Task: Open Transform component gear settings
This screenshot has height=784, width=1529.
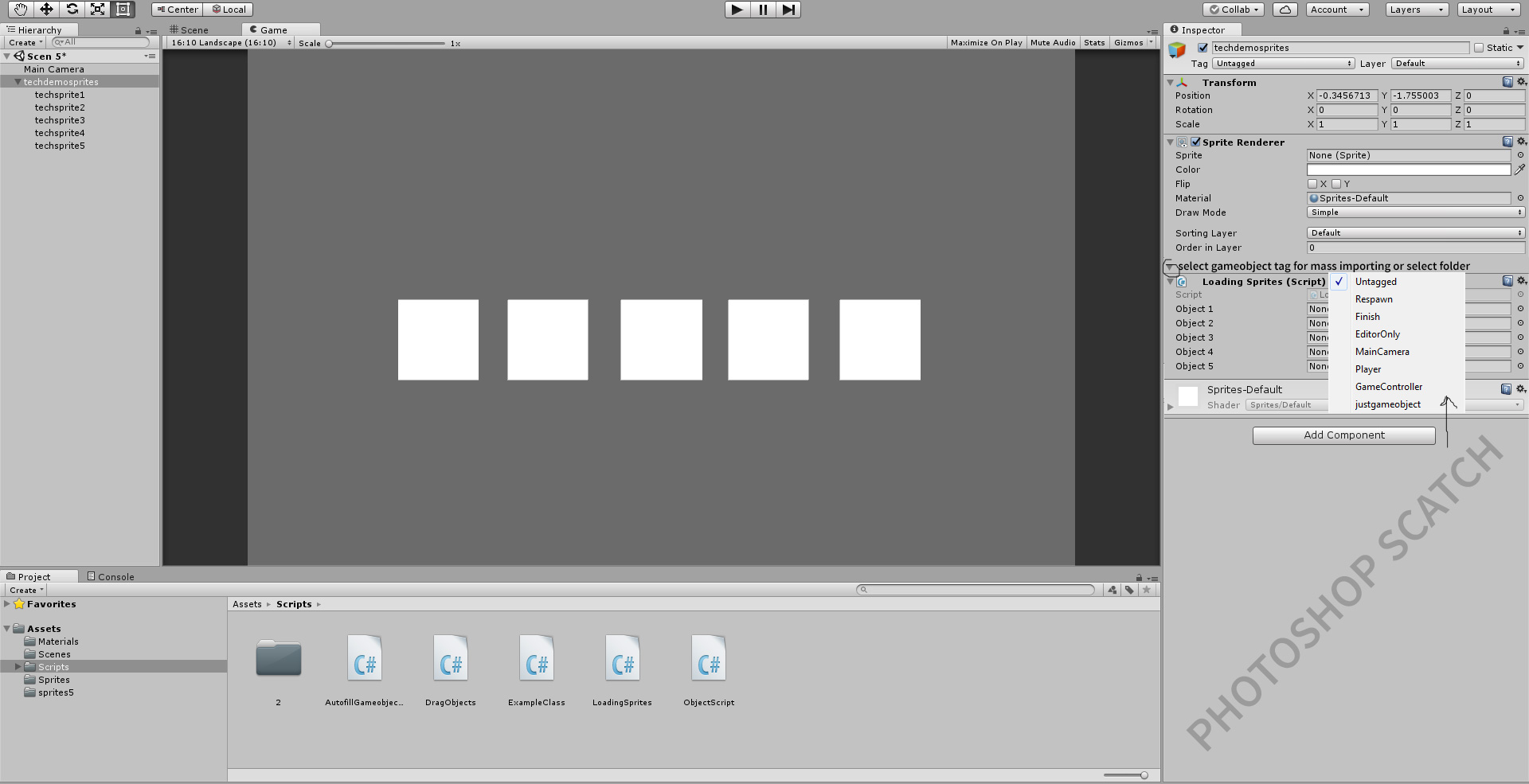Action: pos(1521,82)
